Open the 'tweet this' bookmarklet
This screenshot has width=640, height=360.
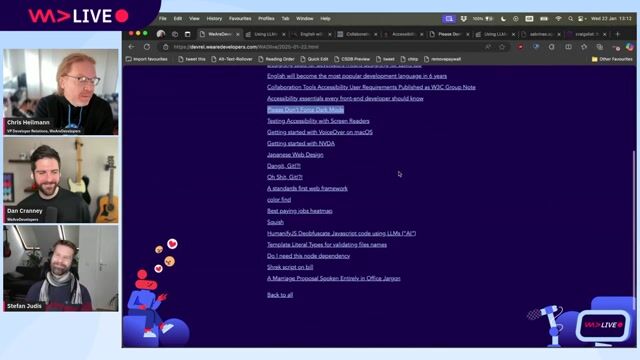point(192,59)
